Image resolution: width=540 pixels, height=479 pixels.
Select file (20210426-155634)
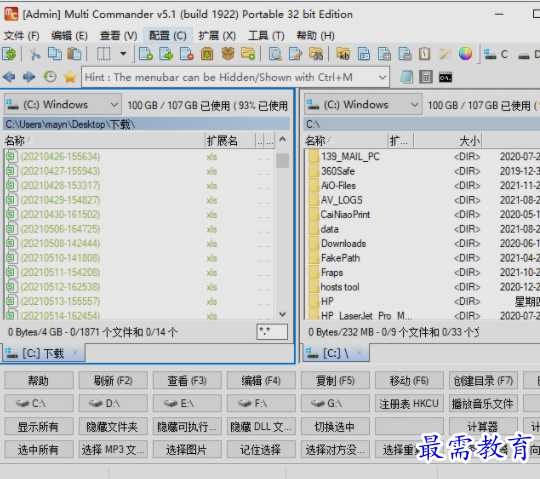click(60, 157)
